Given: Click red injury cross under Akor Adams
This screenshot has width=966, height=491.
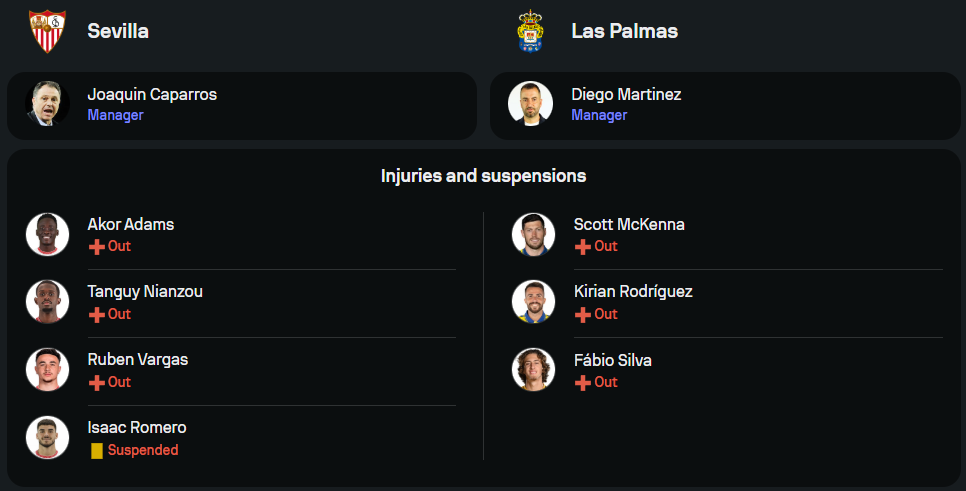Looking at the screenshot, I should [x=97, y=247].
